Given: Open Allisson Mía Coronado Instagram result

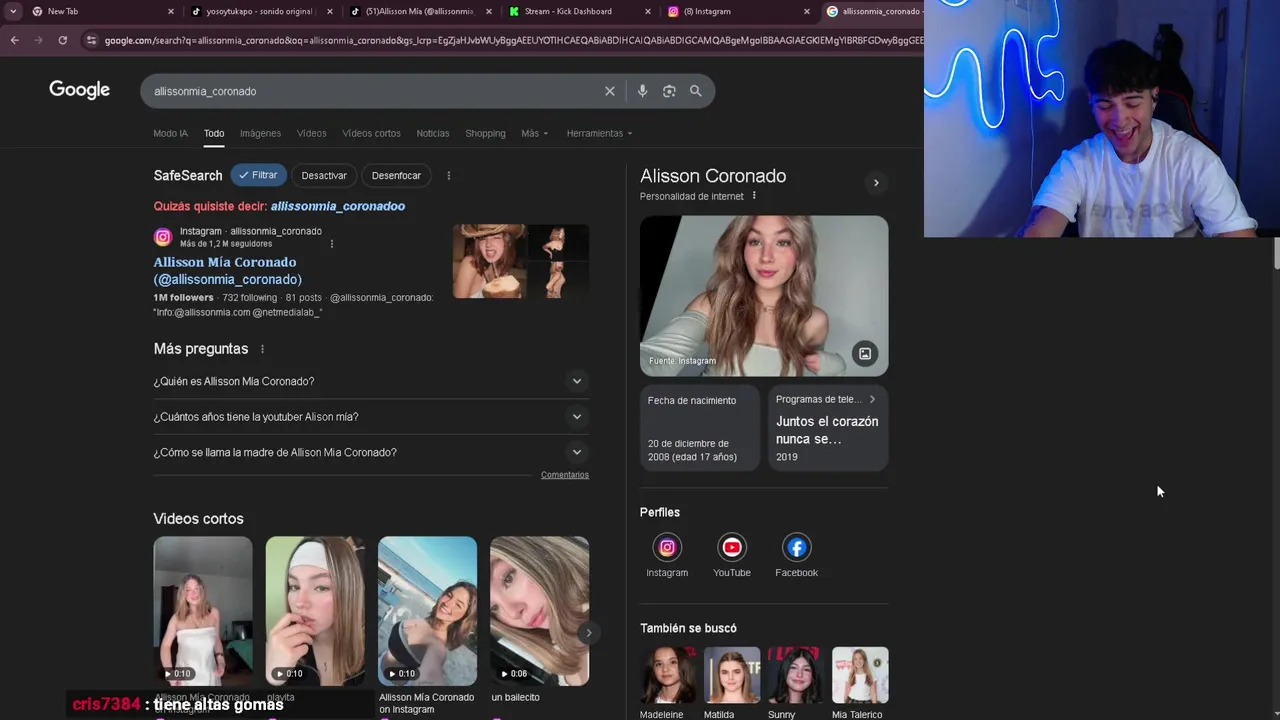Looking at the screenshot, I should 227,270.
